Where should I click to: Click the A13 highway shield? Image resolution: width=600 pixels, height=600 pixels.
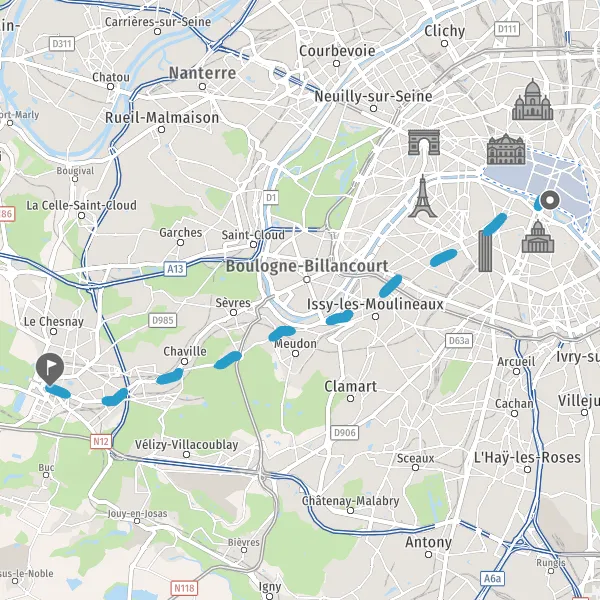(x=175, y=269)
